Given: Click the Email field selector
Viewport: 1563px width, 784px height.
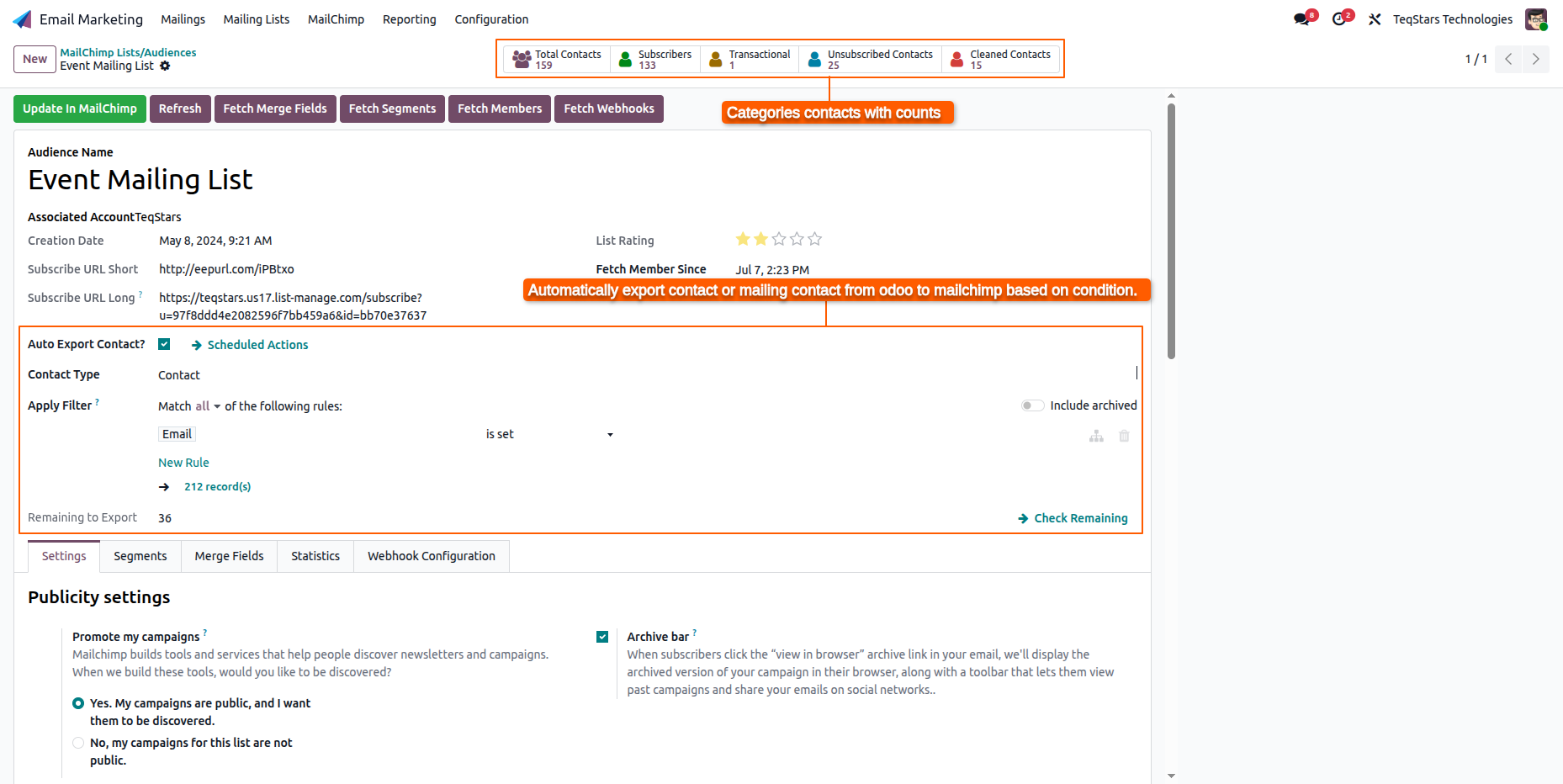Looking at the screenshot, I should 177,434.
